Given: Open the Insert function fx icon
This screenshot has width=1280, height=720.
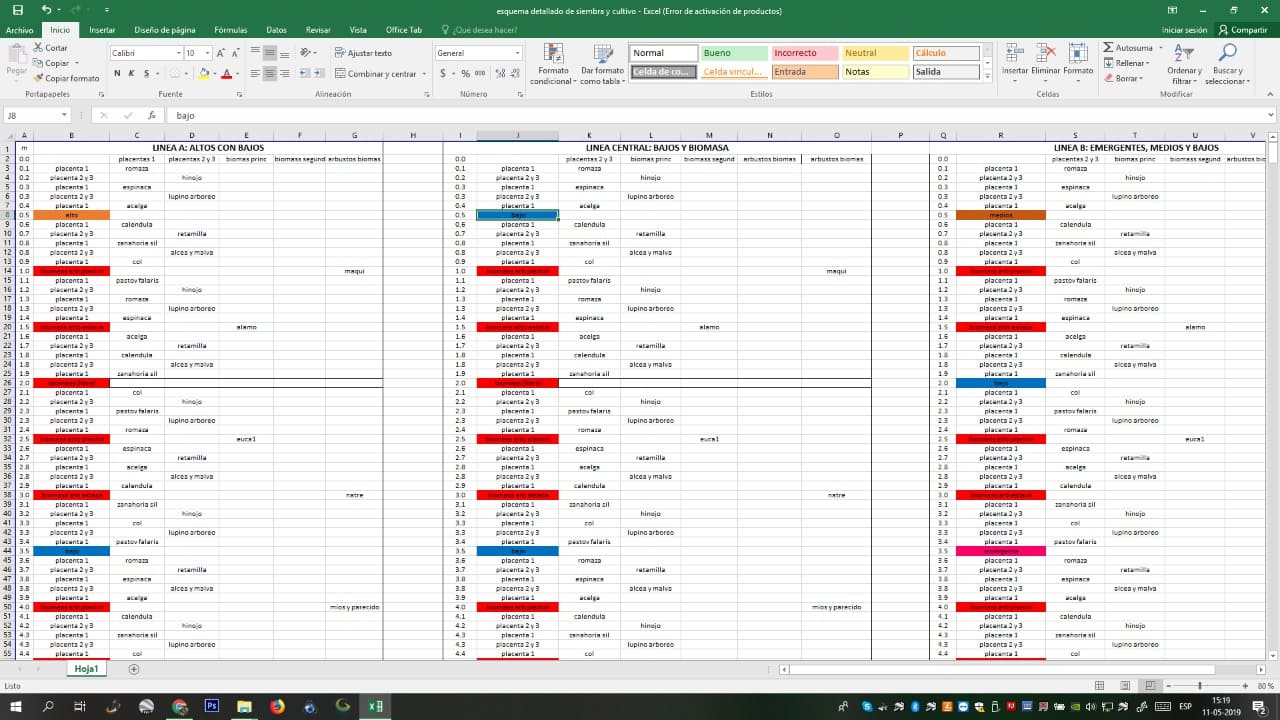Looking at the screenshot, I should point(152,115).
